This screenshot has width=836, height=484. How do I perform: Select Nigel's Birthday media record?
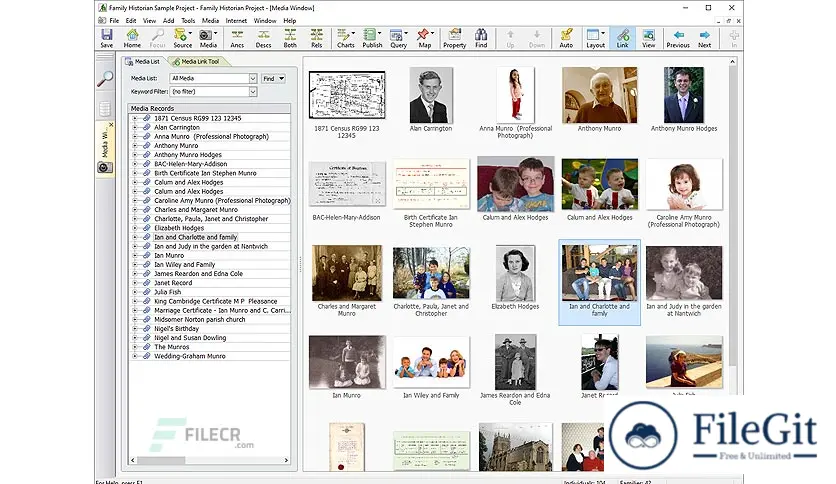(x=176, y=328)
